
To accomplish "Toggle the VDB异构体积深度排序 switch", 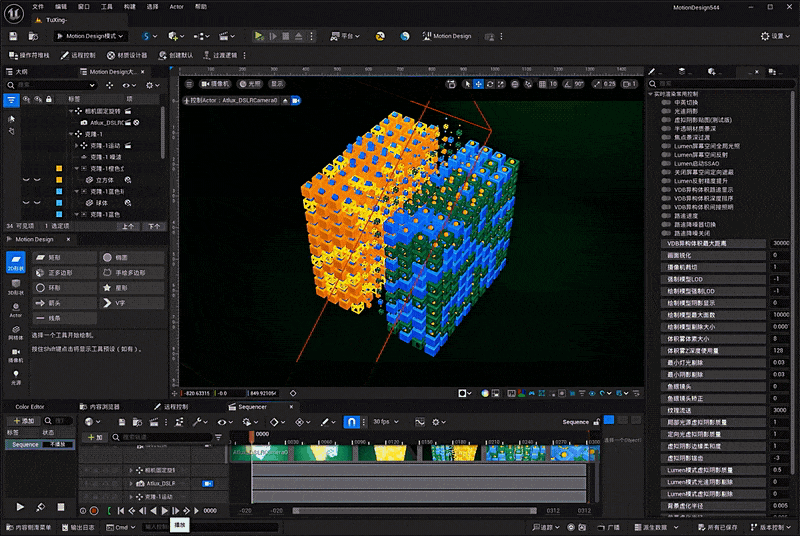I will point(666,198).
